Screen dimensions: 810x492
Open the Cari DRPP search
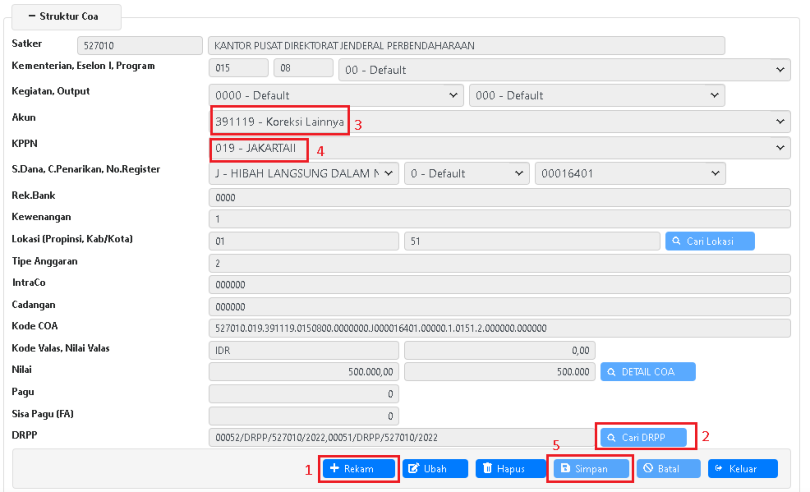tap(644, 437)
